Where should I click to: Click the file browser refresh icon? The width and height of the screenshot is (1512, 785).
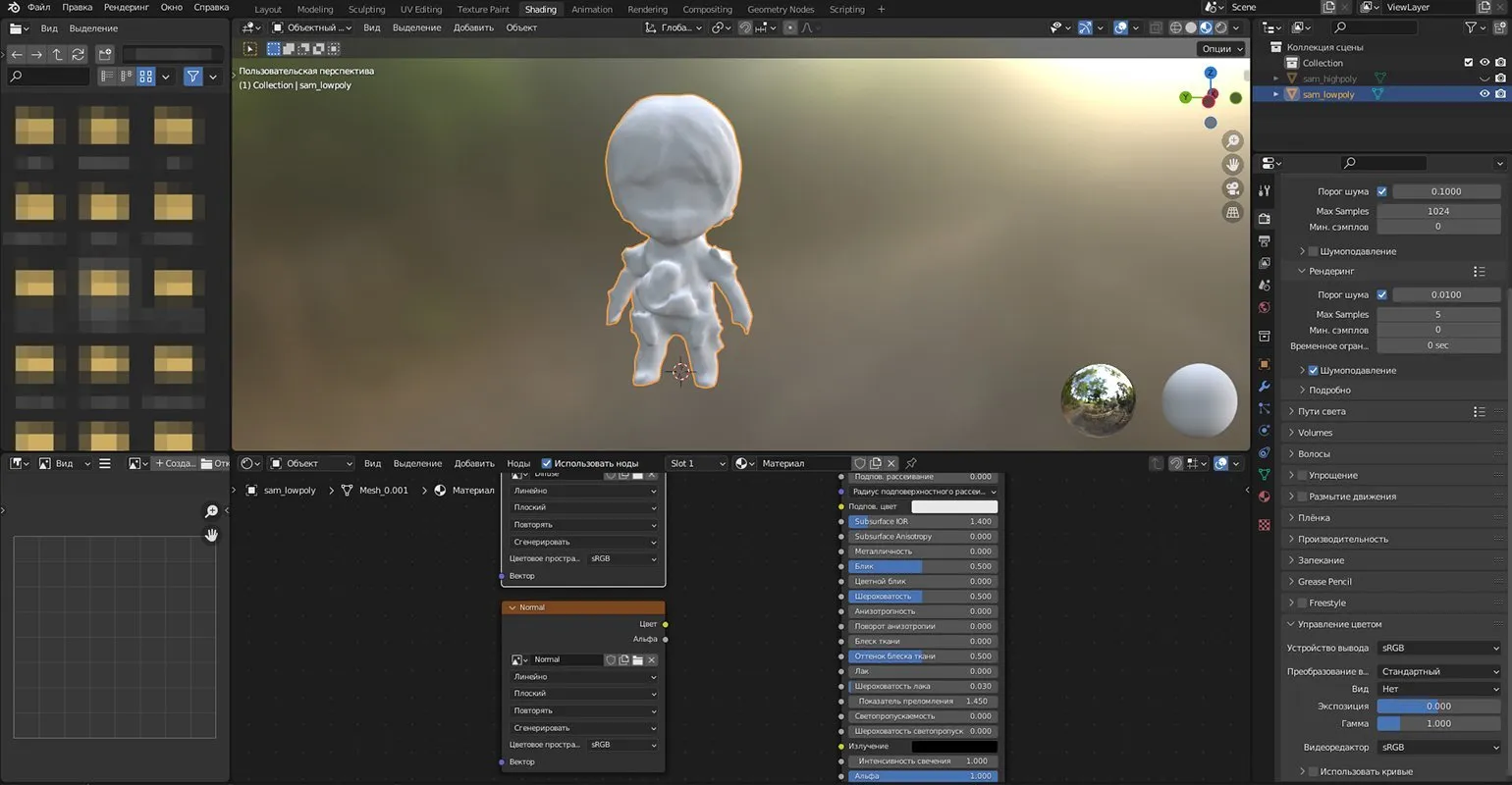coord(79,54)
